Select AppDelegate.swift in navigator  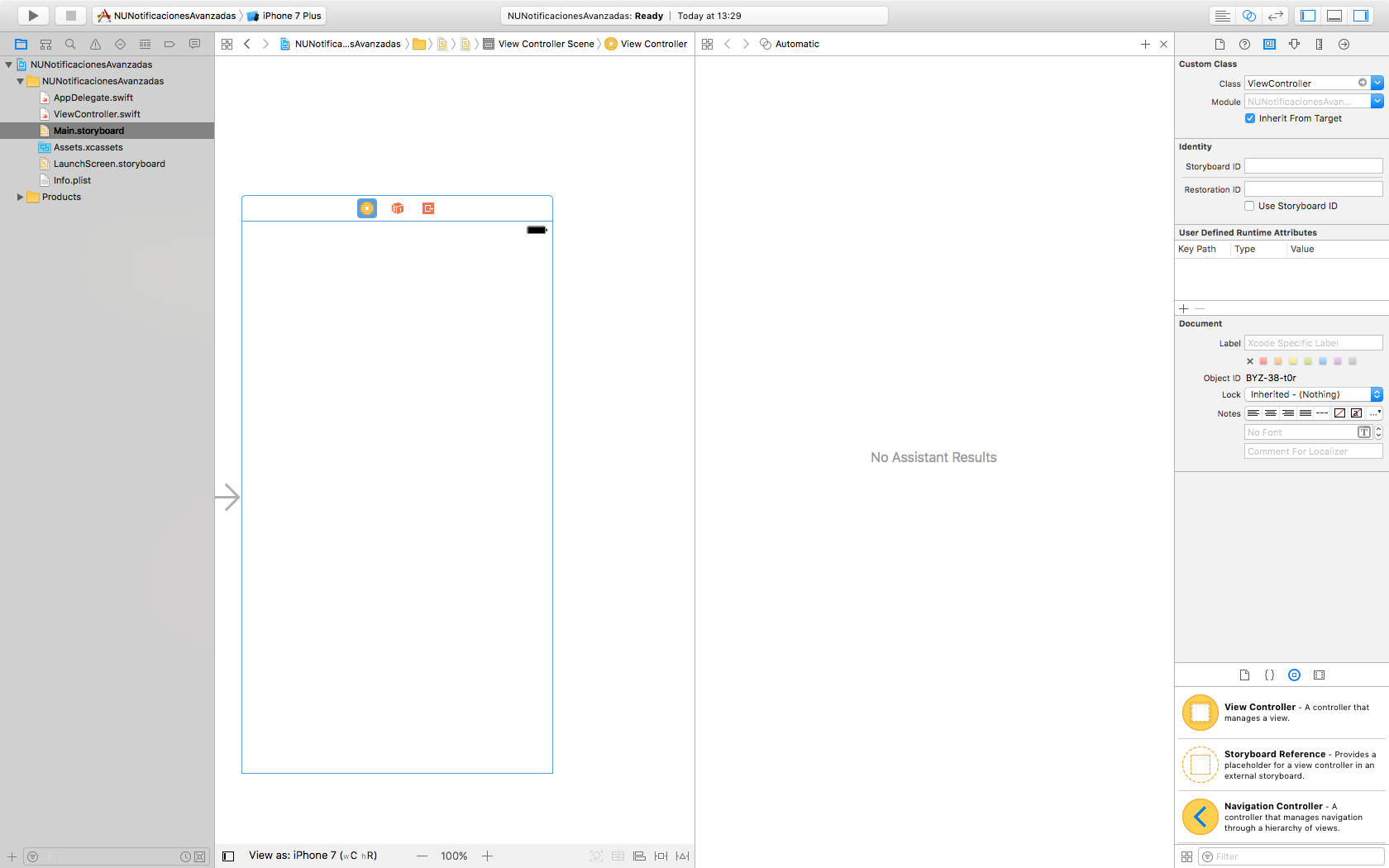point(93,98)
